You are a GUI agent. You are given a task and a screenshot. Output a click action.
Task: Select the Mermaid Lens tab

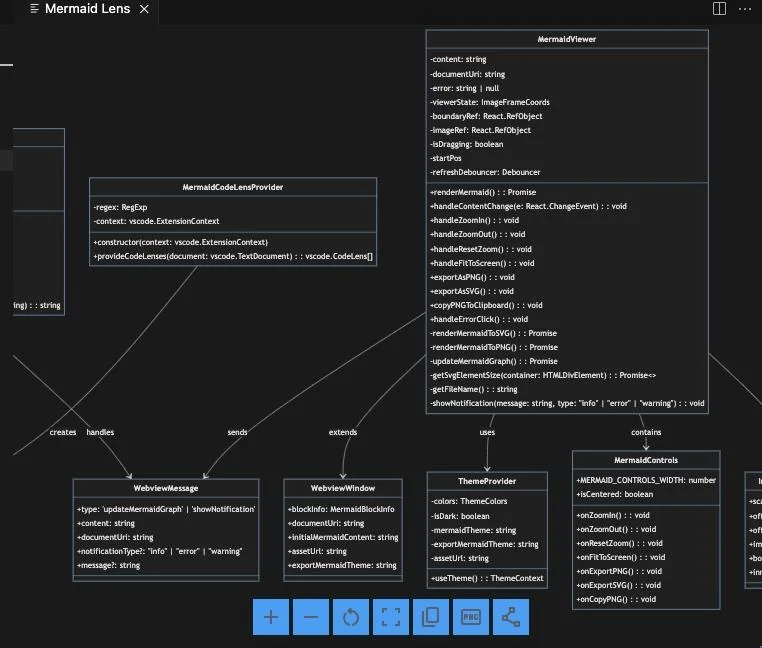(x=87, y=9)
